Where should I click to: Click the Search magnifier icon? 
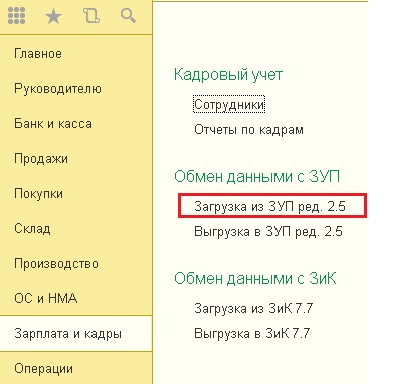[x=128, y=16]
